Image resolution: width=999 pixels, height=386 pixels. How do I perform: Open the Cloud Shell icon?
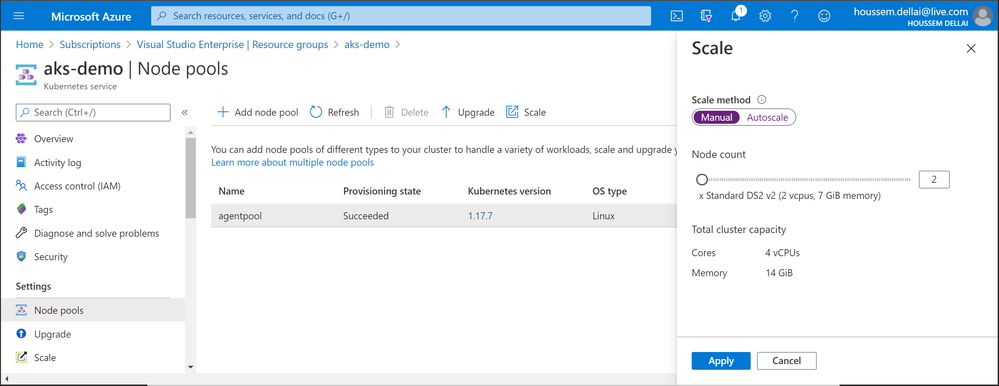(x=677, y=16)
